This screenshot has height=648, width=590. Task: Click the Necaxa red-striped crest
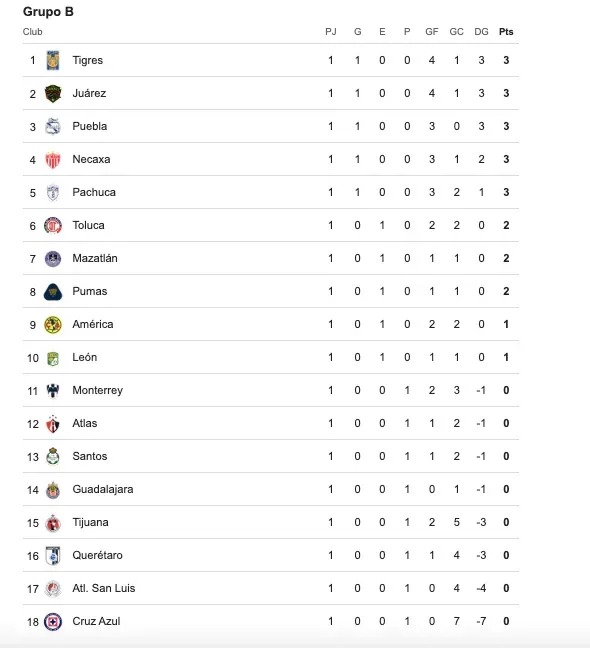(53, 160)
